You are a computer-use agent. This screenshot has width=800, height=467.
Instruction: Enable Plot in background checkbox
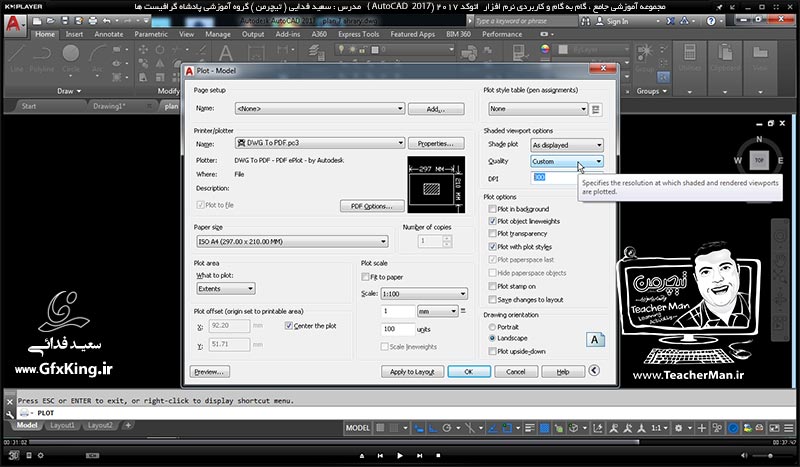492,209
